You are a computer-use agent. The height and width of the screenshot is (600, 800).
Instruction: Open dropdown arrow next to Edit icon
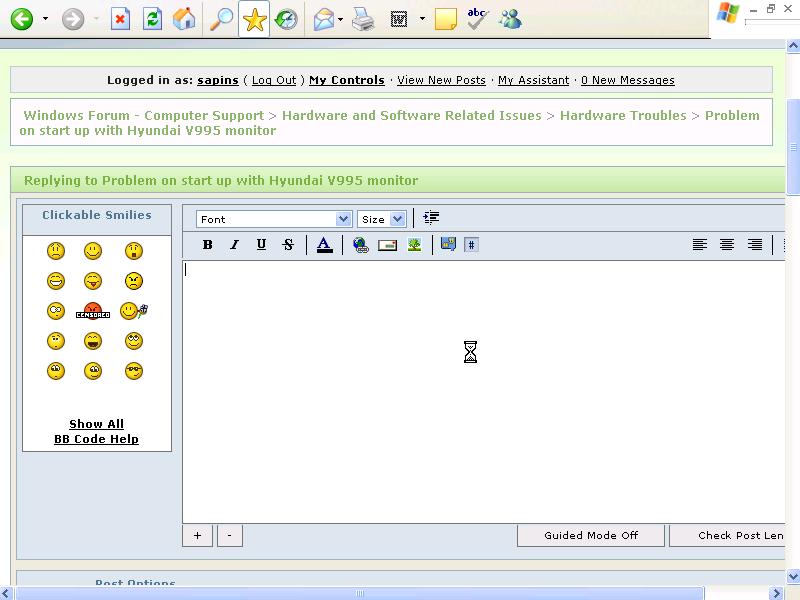point(422,19)
